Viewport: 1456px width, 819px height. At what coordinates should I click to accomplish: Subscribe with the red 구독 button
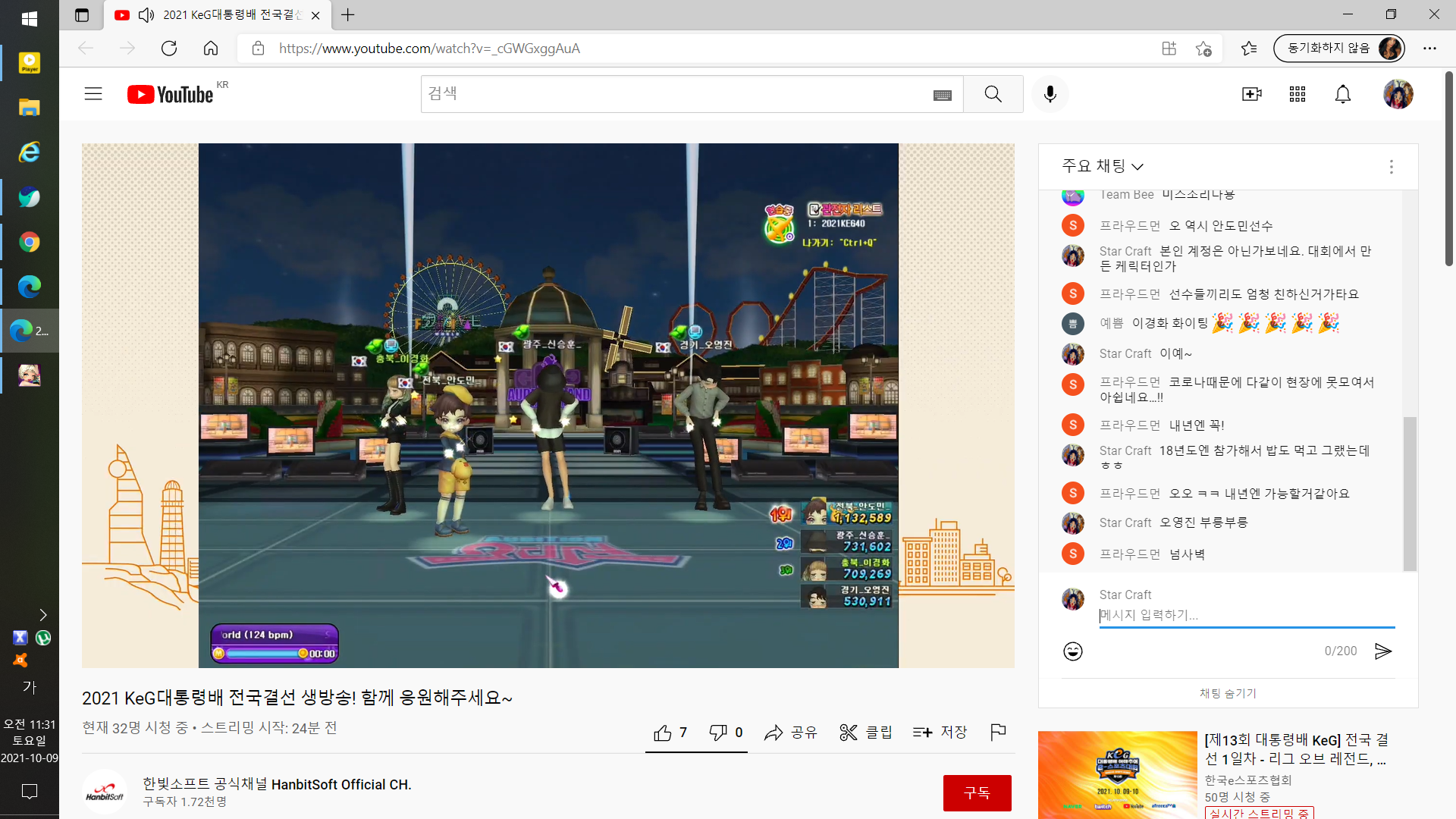(x=977, y=793)
